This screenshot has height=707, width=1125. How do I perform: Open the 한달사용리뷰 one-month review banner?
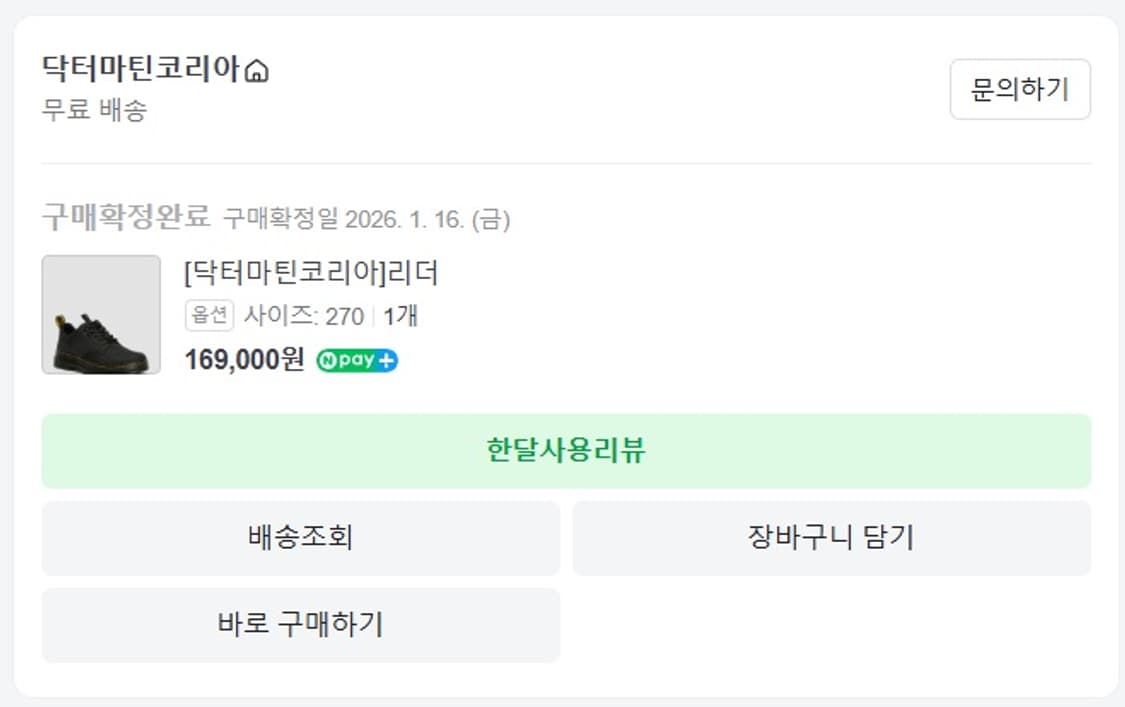point(565,450)
